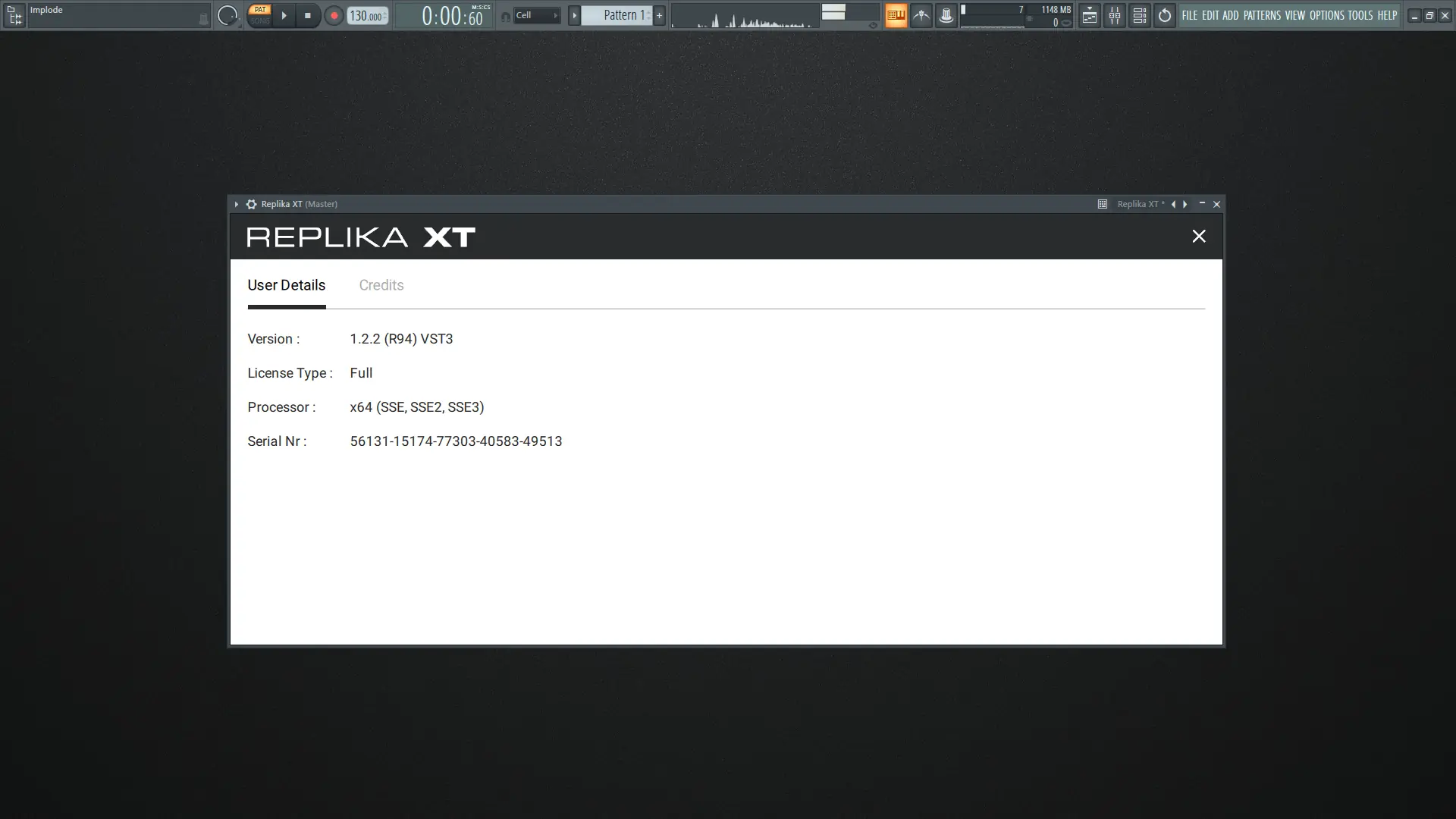1456x819 pixels.
Task: Click the master volume knob
Action: point(227,15)
